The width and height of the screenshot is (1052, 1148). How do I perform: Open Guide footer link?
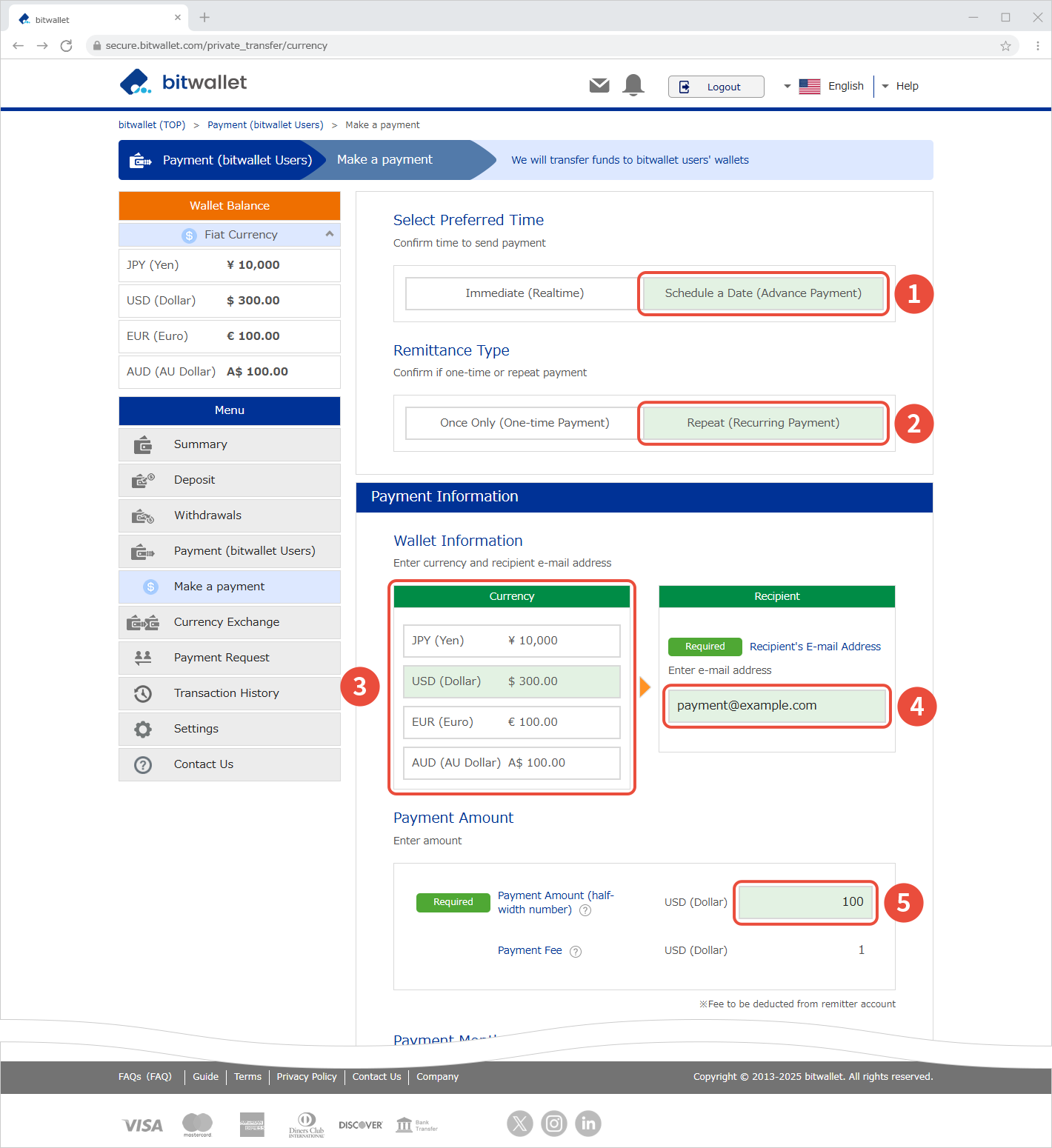(205, 1077)
